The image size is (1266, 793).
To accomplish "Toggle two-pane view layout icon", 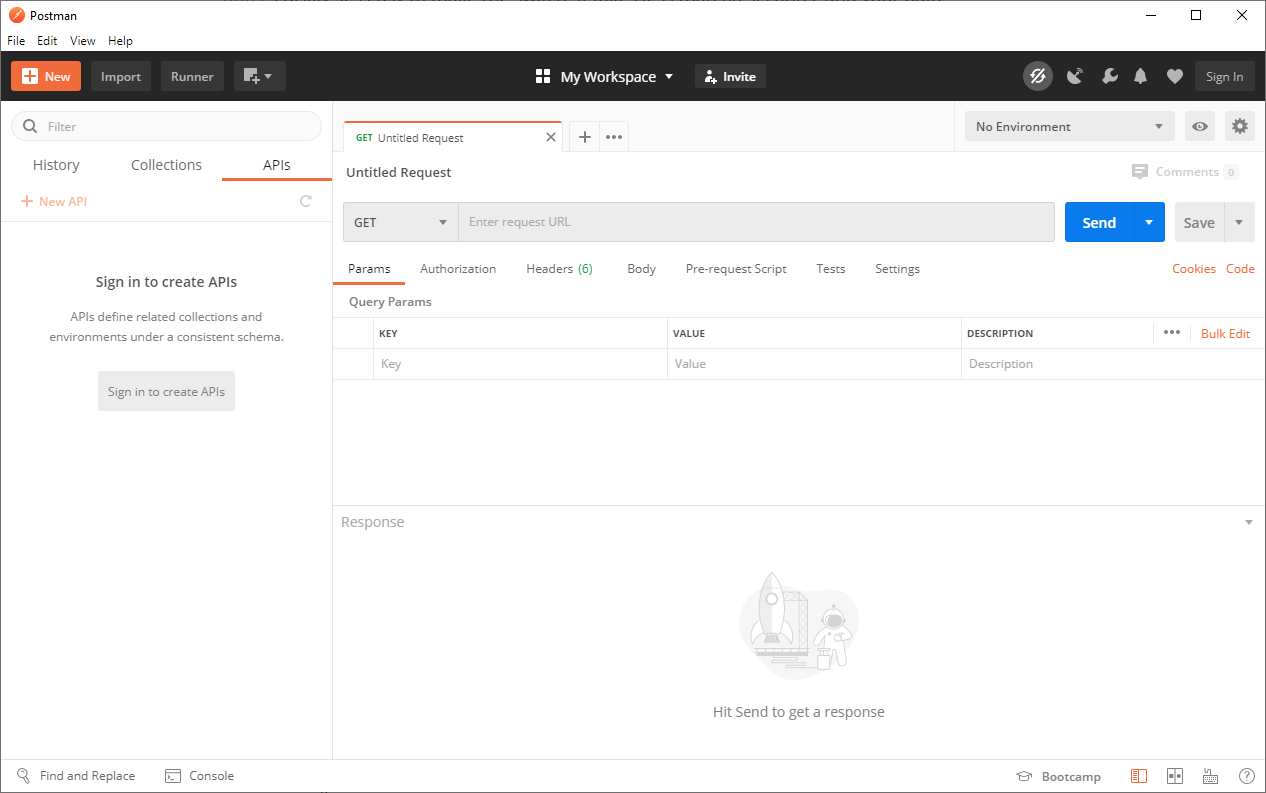I will coord(1175,776).
